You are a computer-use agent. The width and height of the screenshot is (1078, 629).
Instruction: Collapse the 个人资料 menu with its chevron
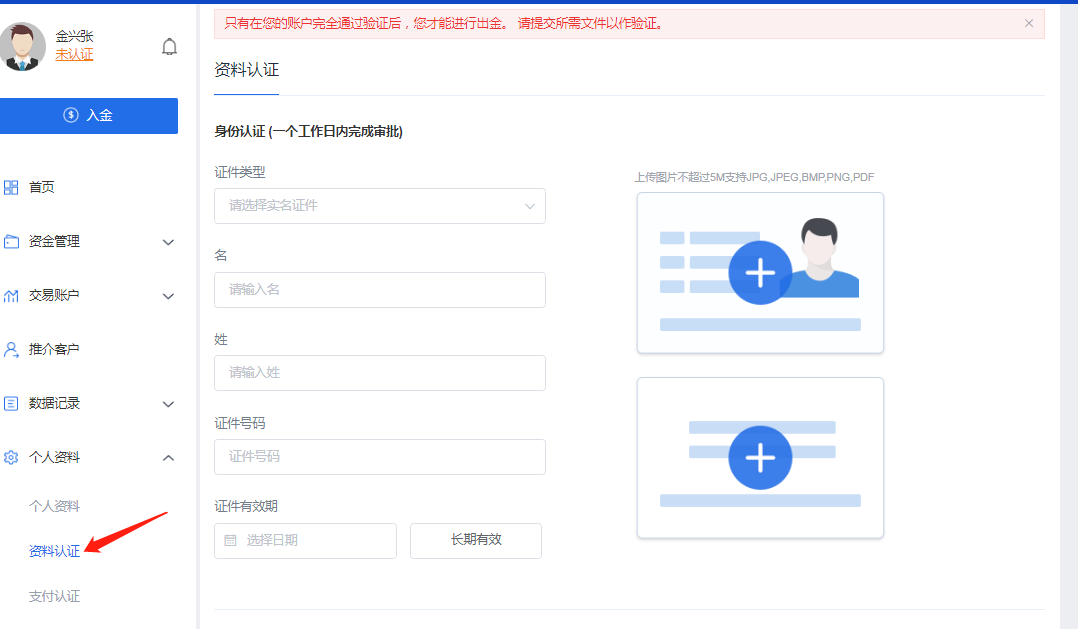pos(168,458)
